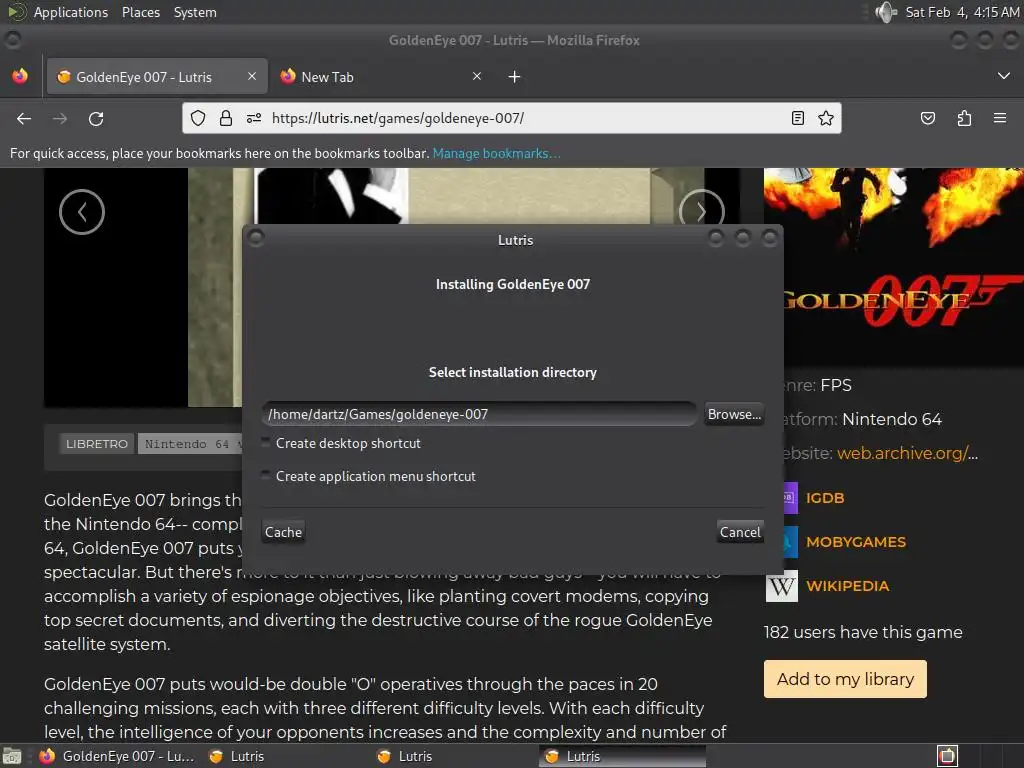This screenshot has width=1024, height=768.
Task: Open the Firefox hamburger menu
Action: [x=1000, y=118]
